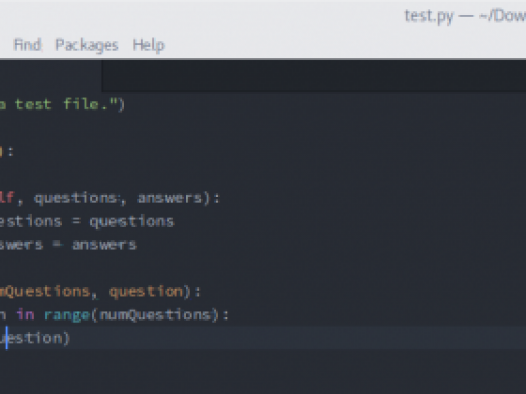
Task: Click empty editor area below last code line
Action: click(263, 372)
